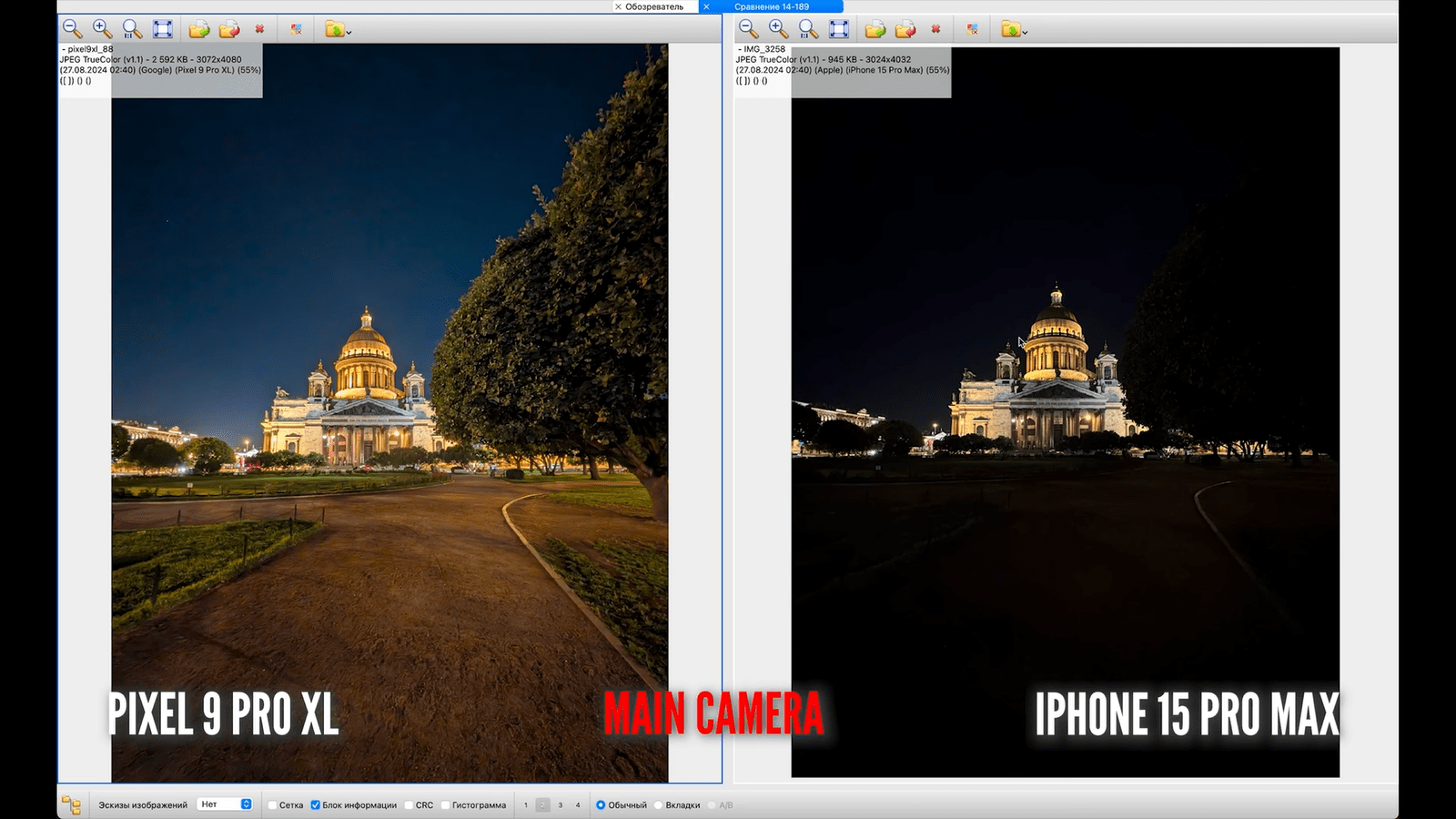Screen dimensions: 1456x819
Task: Click the Эскизы изображений label
Action: [143, 805]
